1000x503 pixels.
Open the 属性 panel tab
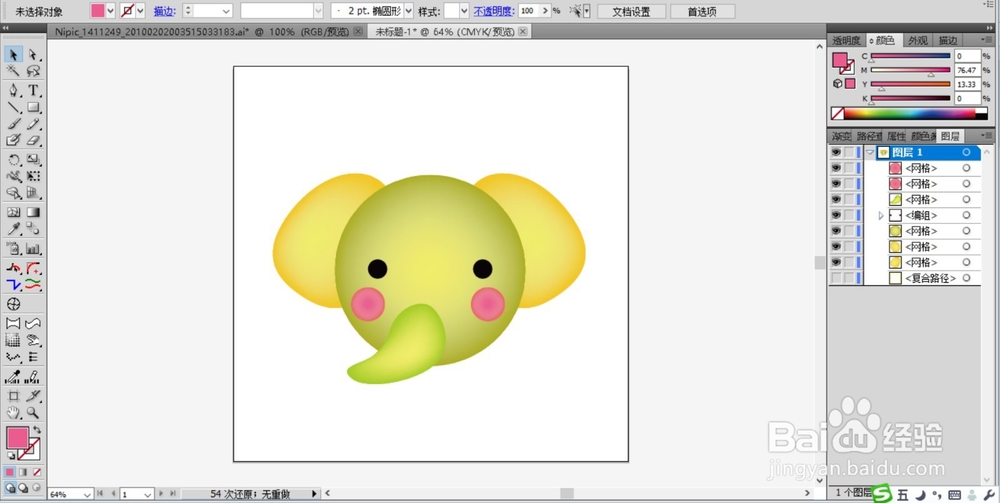tap(896, 136)
